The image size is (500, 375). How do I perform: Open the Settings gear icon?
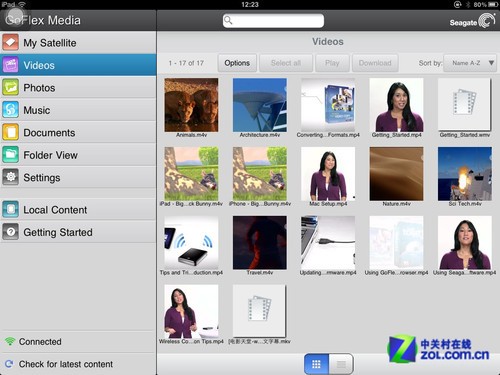click(10, 177)
